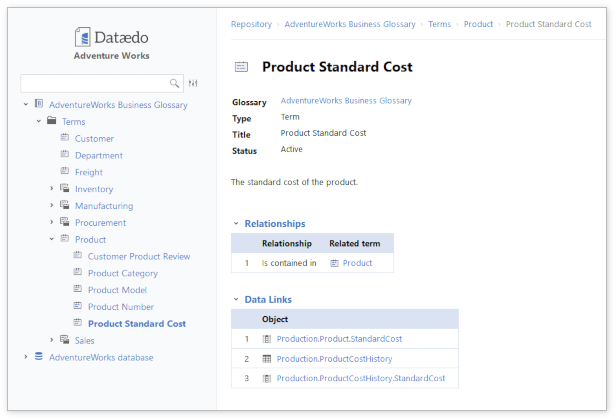Select Product Category in the tree
The height and width of the screenshot is (420, 616).
click(x=123, y=273)
